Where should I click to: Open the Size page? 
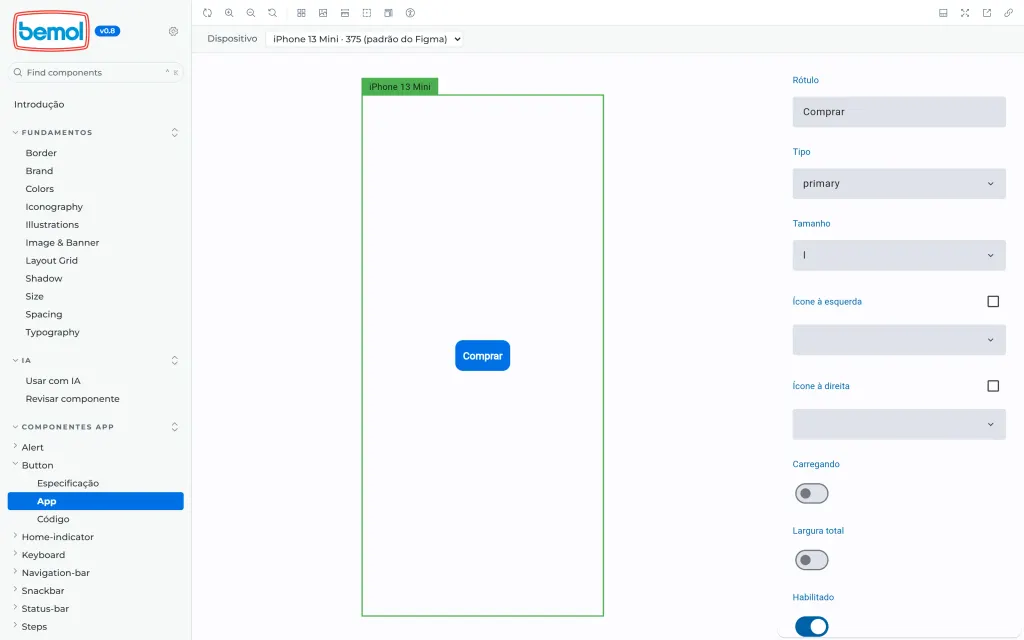(x=35, y=296)
